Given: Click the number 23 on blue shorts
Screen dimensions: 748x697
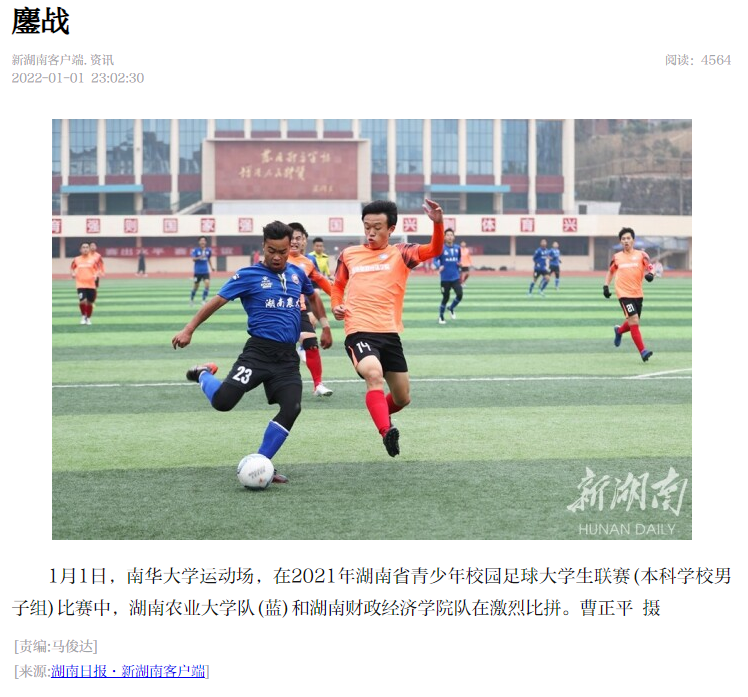Looking at the screenshot, I should coord(242,375).
